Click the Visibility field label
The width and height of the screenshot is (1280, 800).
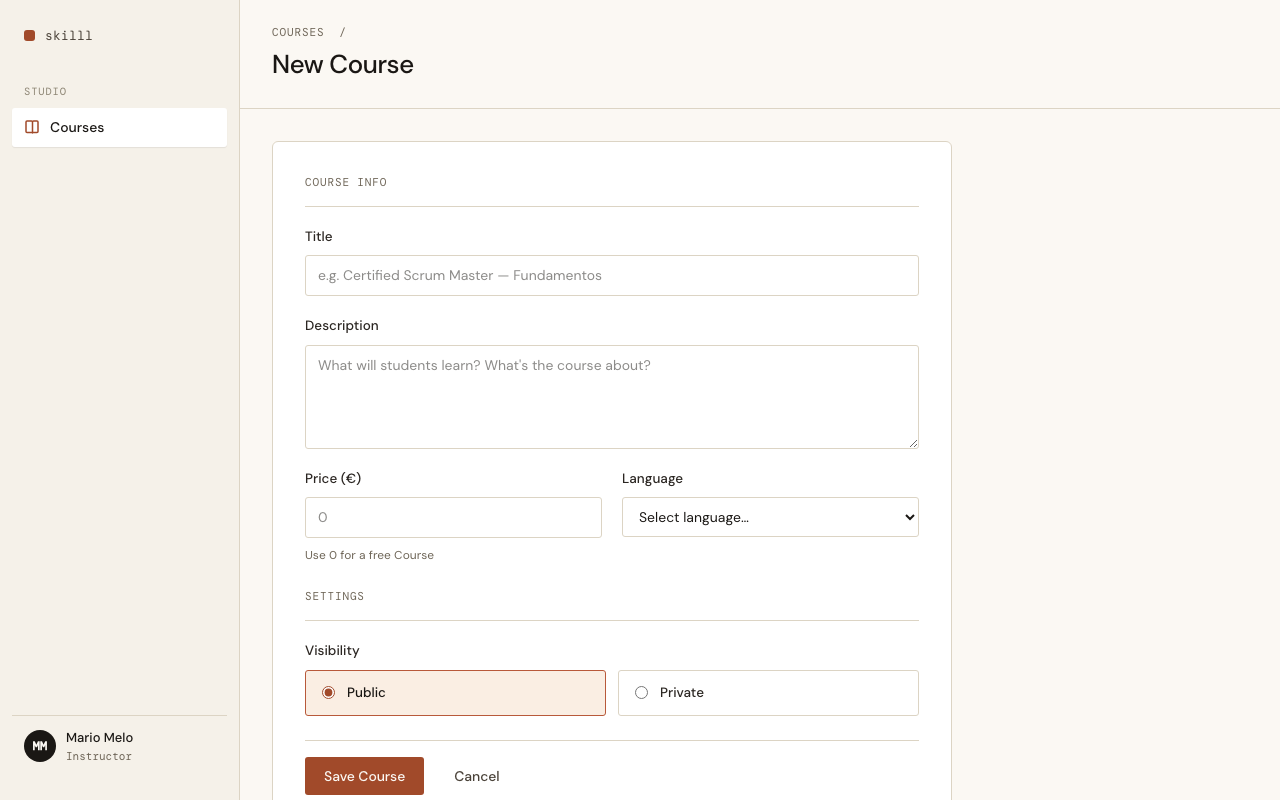coord(332,650)
